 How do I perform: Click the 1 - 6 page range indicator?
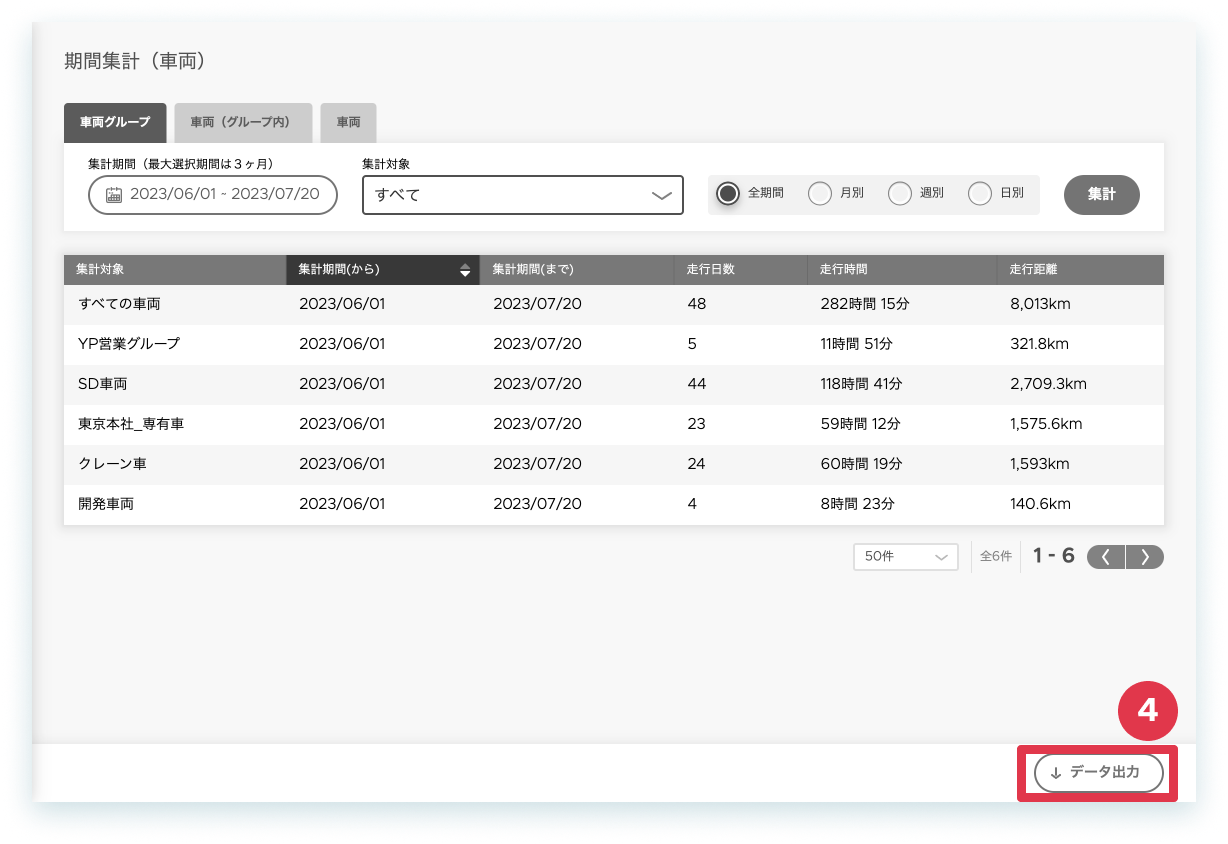pyautogui.click(x=1054, y=556)
